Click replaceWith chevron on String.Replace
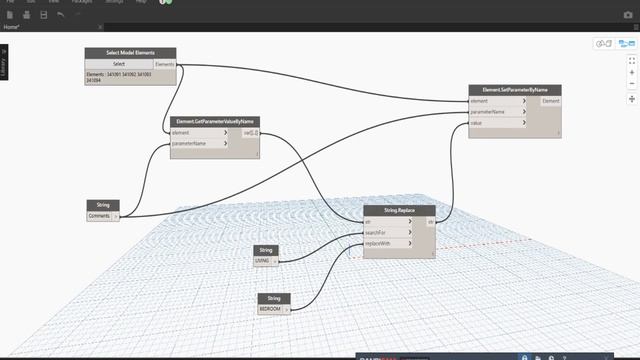 [x=410, y=243]
